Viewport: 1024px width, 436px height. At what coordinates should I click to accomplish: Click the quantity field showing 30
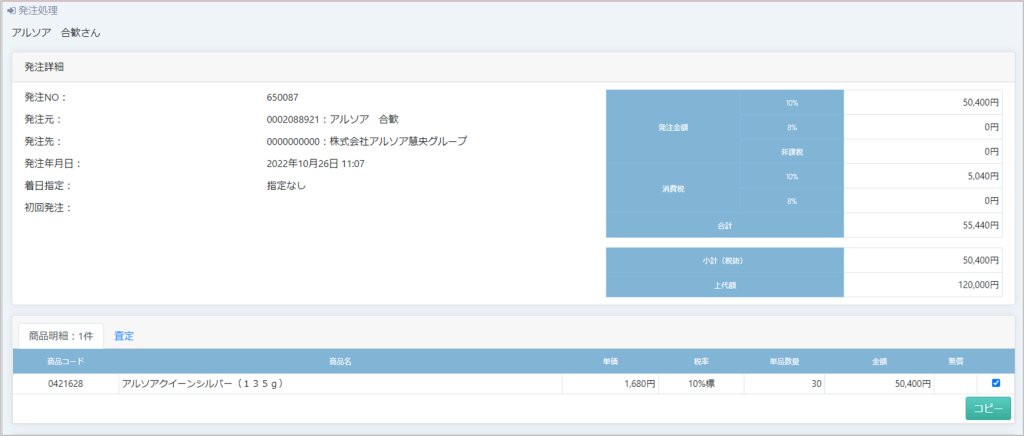coord(784,383)
